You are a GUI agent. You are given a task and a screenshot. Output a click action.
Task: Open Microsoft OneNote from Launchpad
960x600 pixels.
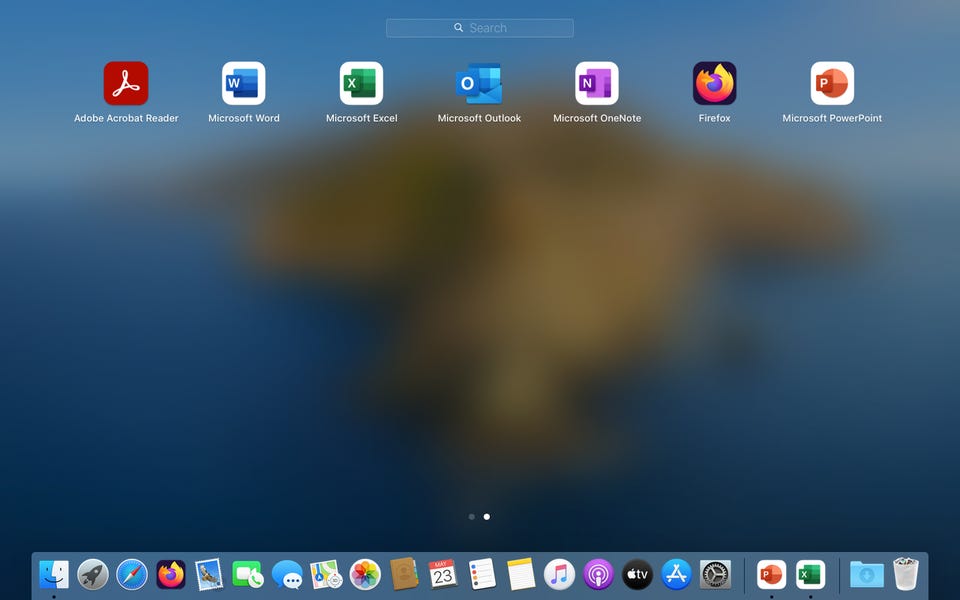pos(597,83)
